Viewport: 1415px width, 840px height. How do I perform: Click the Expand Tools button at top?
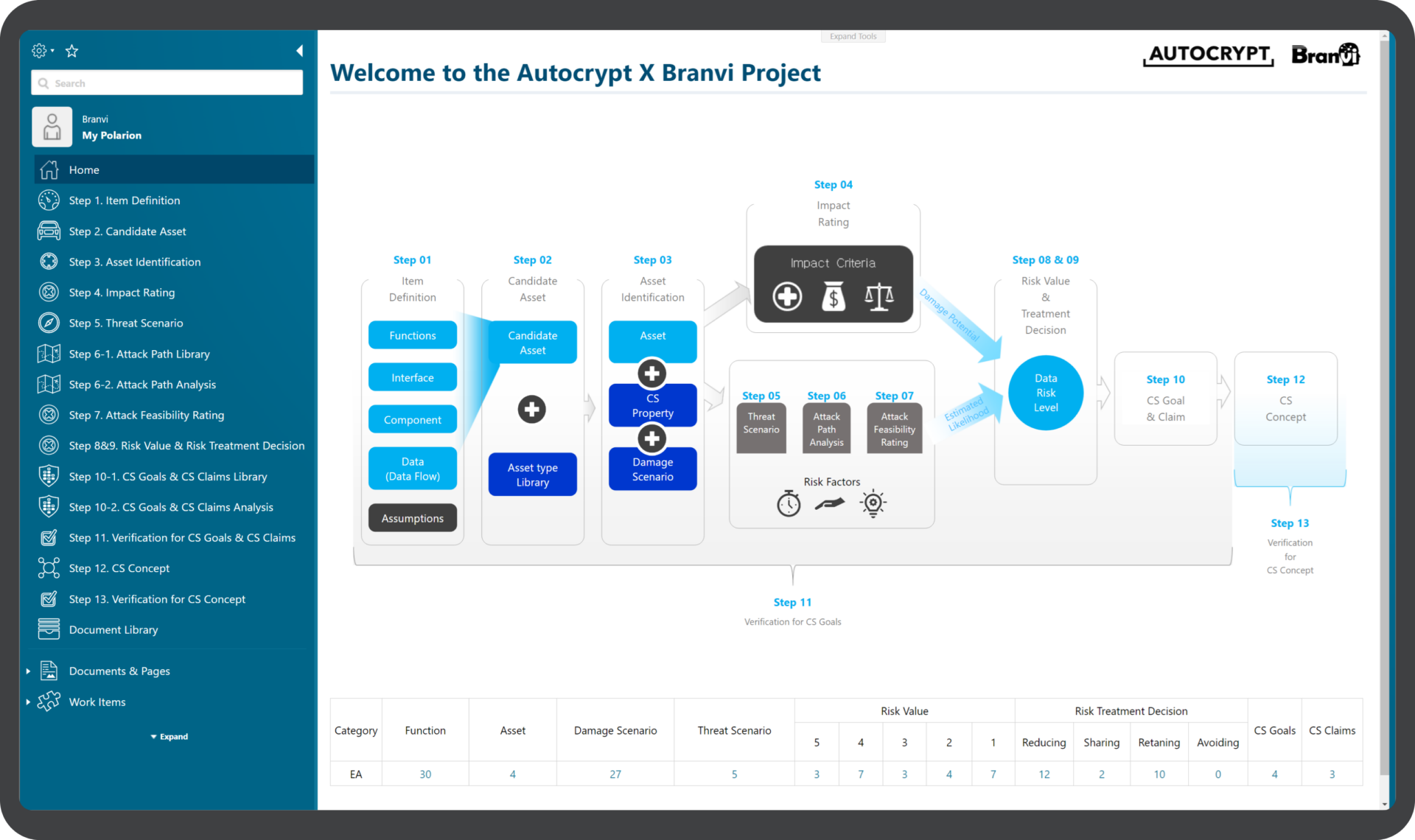click(x=853, y=36)
